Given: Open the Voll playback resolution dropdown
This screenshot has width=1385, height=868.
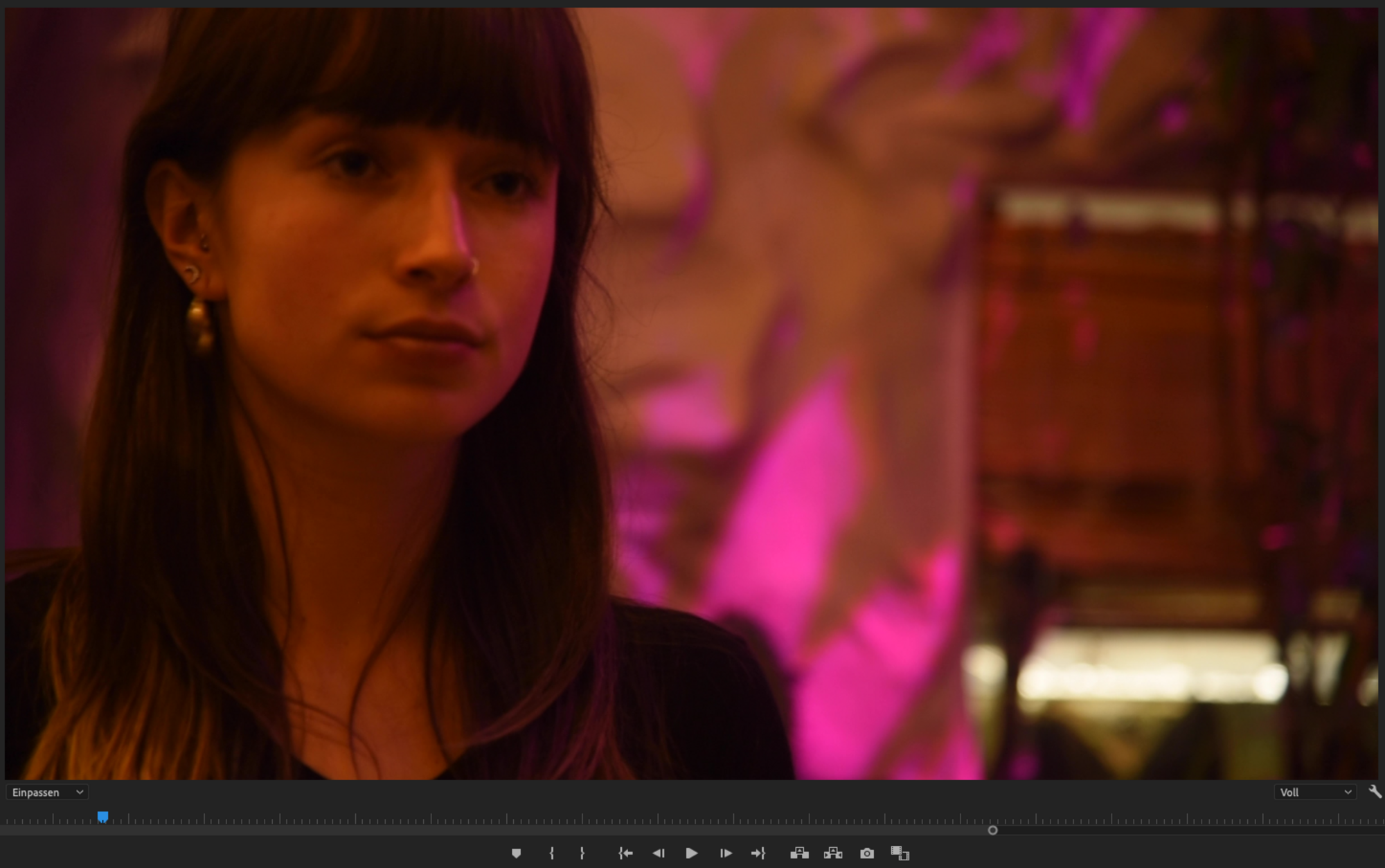Looking at the screenshot, I should [1314, 793].
